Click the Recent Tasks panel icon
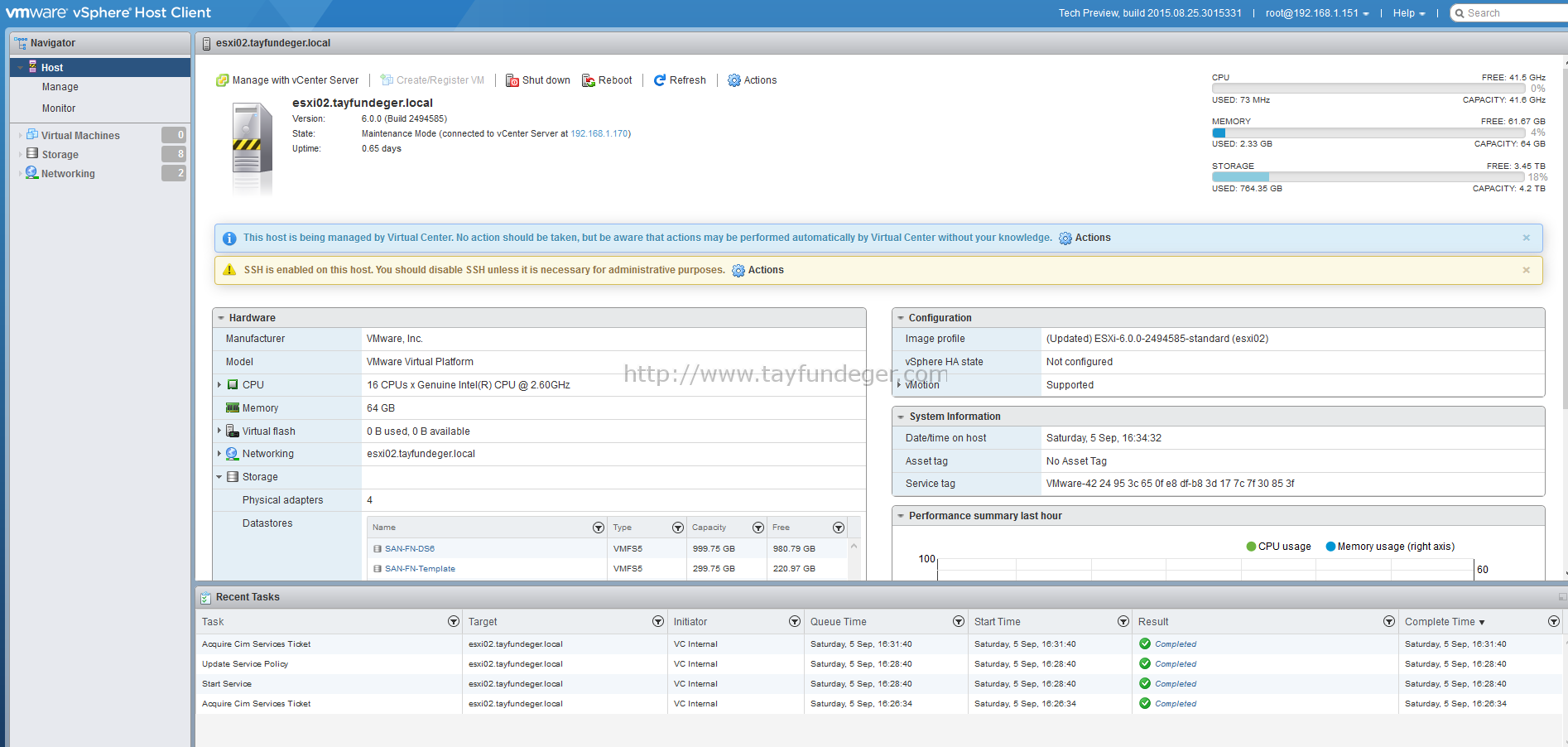The height and width of the screenshot is (747, 1568). click(206, 597)
